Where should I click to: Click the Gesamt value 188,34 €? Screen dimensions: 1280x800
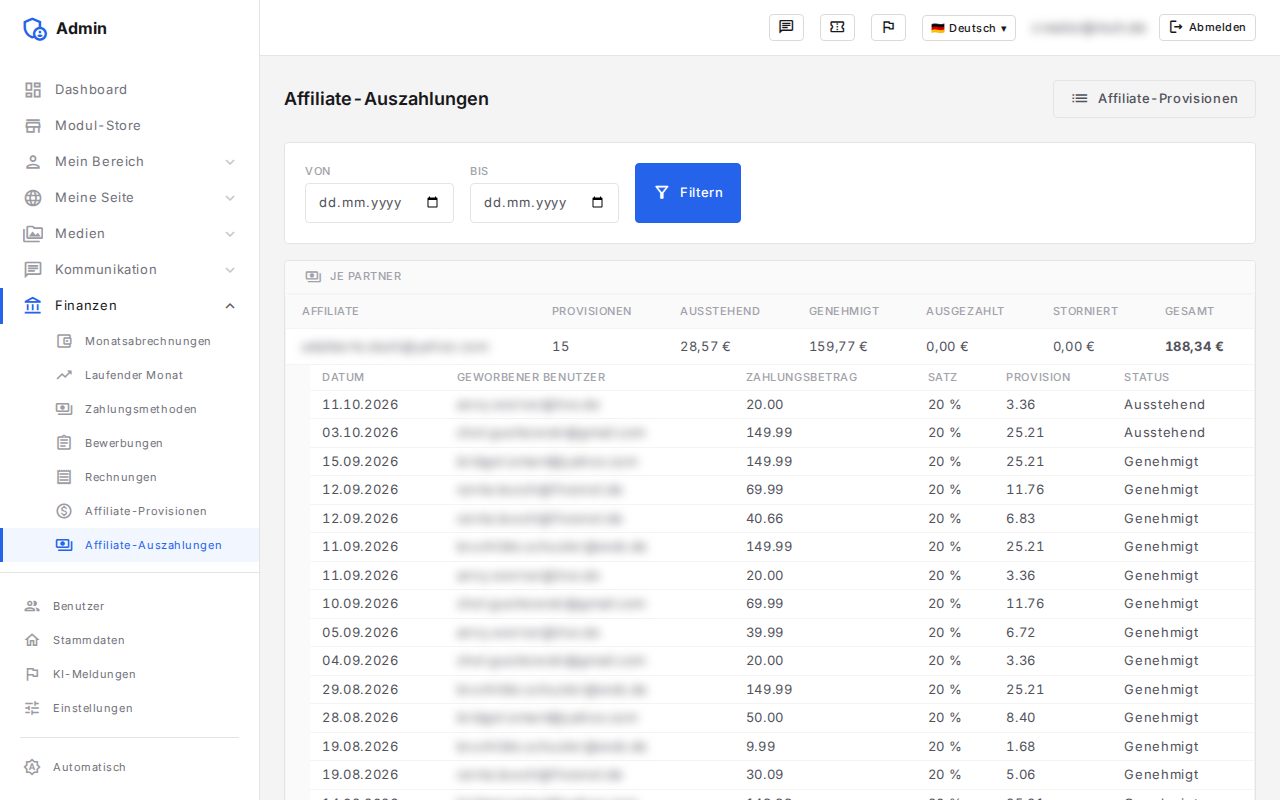[1194, 347]
